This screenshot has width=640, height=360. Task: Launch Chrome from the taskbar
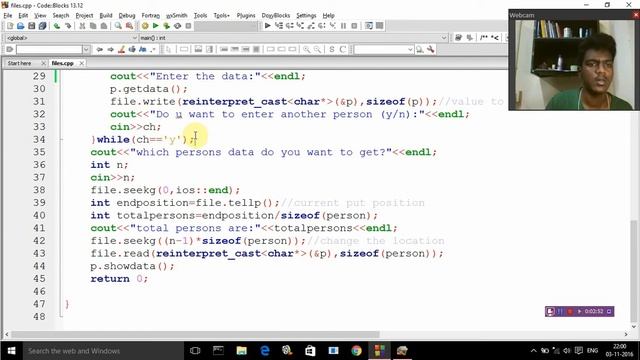pyautogui.click(x=356, y=351)
